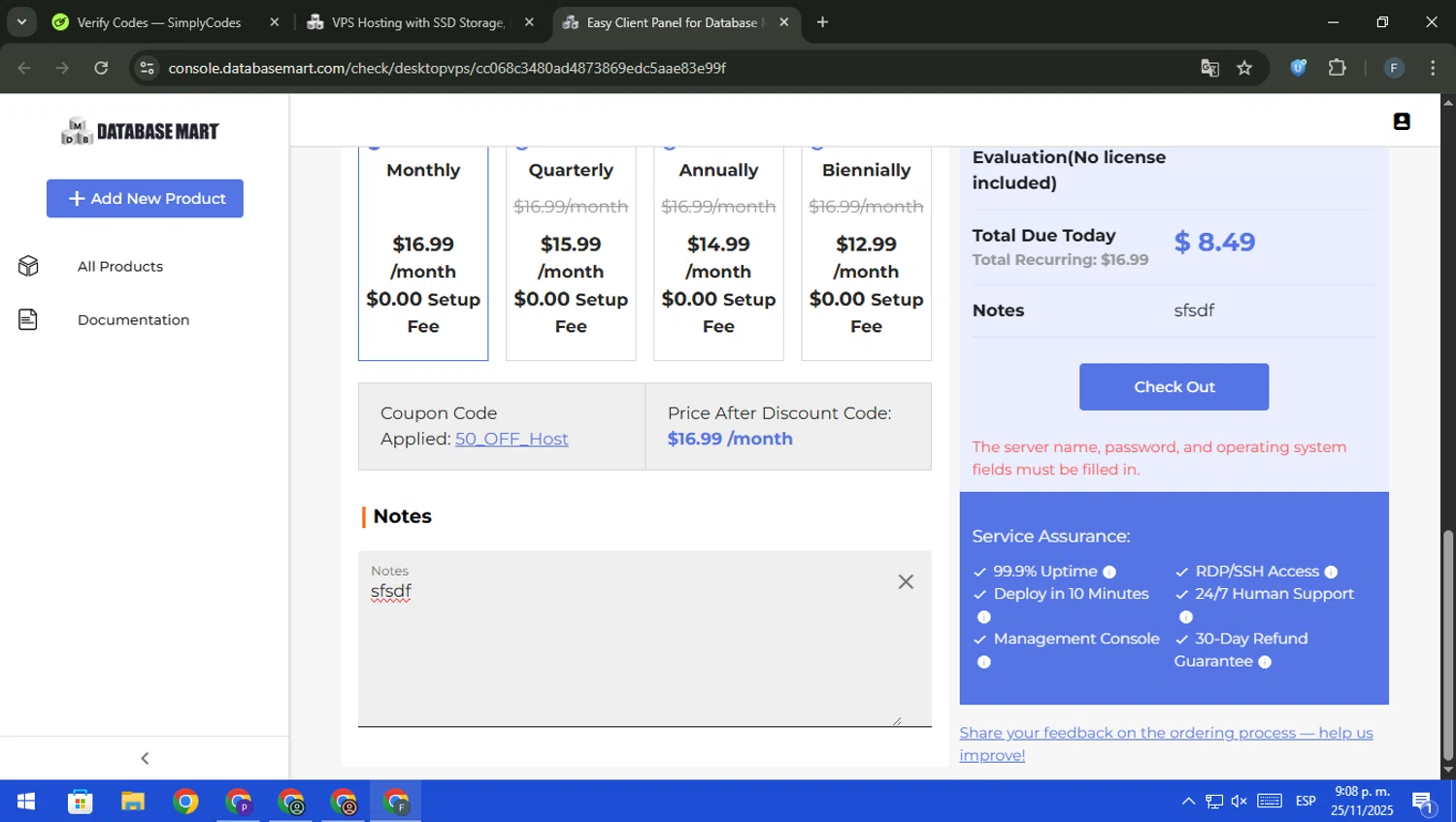Switch to VPS Hosting with SSD Storage tab
The height and width of the screenshot is (822, 1456).
coord(417,22)
